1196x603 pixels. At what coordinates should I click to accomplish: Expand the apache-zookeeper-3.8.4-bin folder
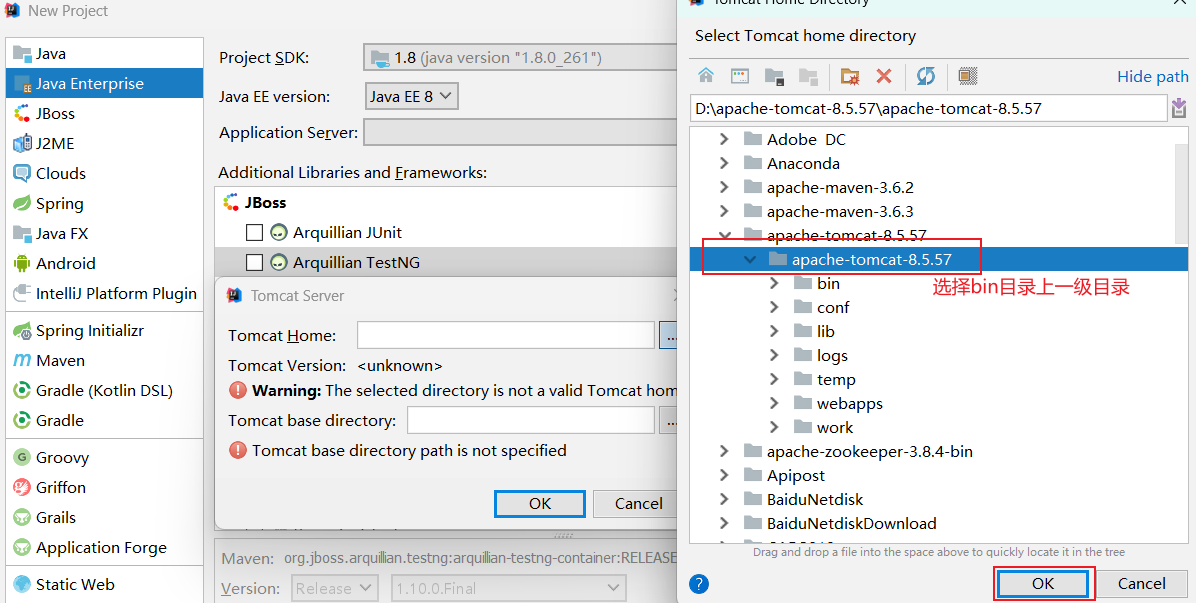coord(725,451)
